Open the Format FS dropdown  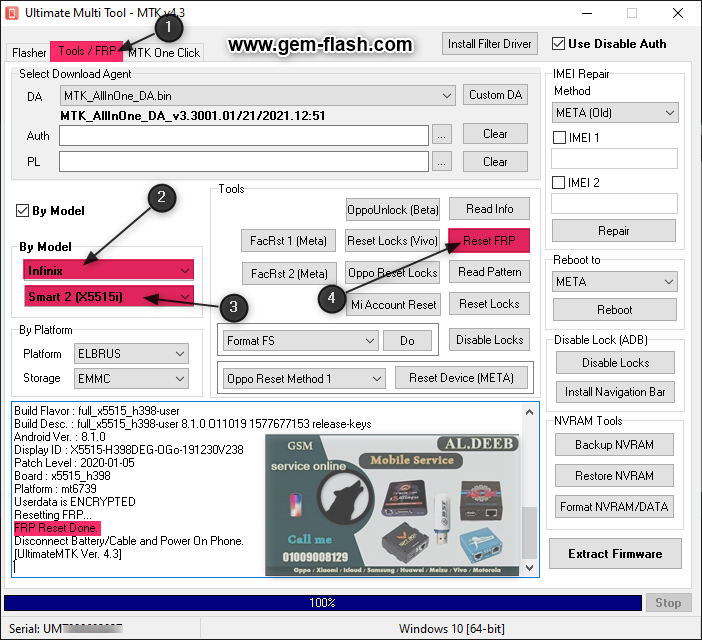click(300, 341)
